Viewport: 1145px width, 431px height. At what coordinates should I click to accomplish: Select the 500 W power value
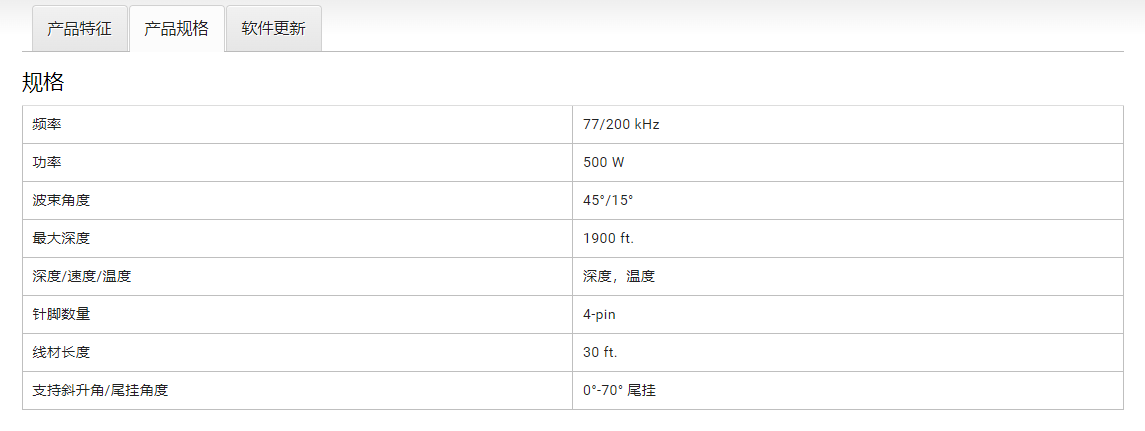(604, 163)
